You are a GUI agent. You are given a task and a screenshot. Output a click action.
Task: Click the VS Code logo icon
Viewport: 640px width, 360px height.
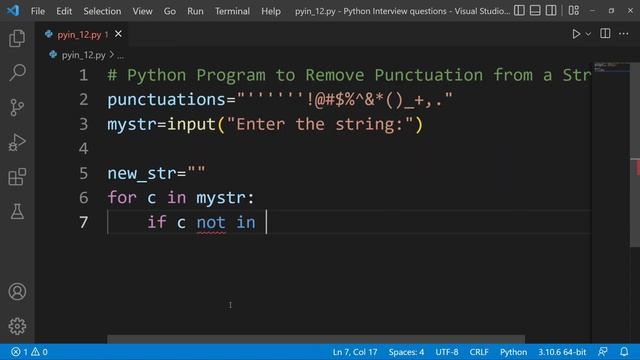[x=13, y=10]
